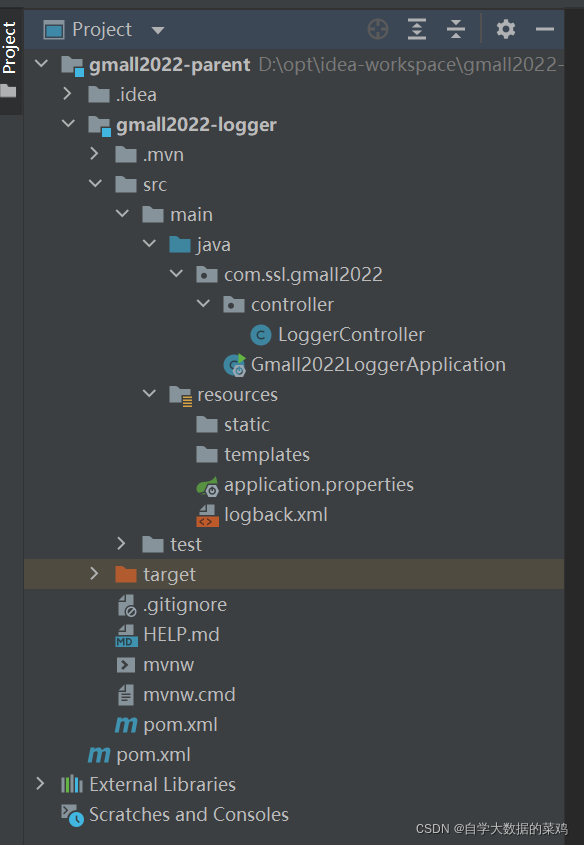Open the Project view type dropdown
The width and height of the screenshot is (584, 845).
(x=158, y=30)
